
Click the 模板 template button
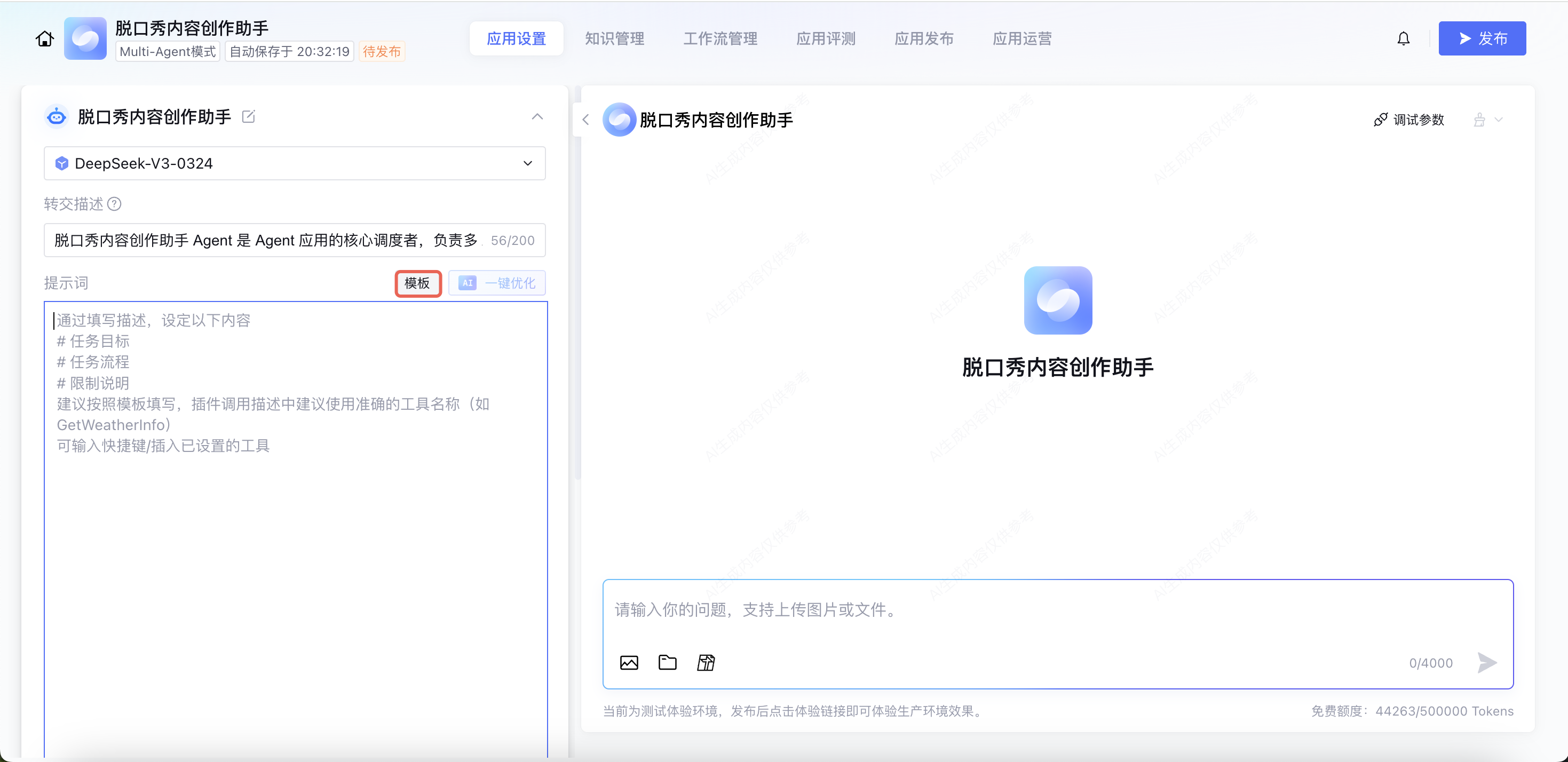pos(417,283)
